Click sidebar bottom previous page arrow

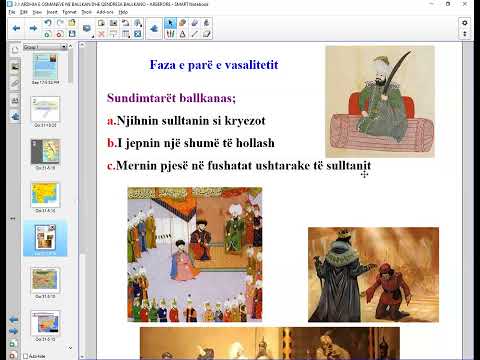[x=14, y=320]
